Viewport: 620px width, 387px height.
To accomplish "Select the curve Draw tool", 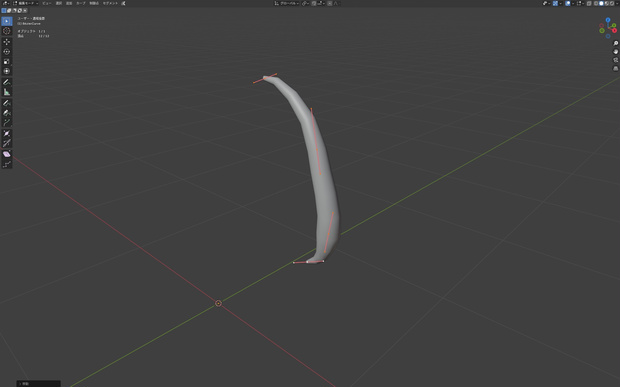I will (7, 103).
